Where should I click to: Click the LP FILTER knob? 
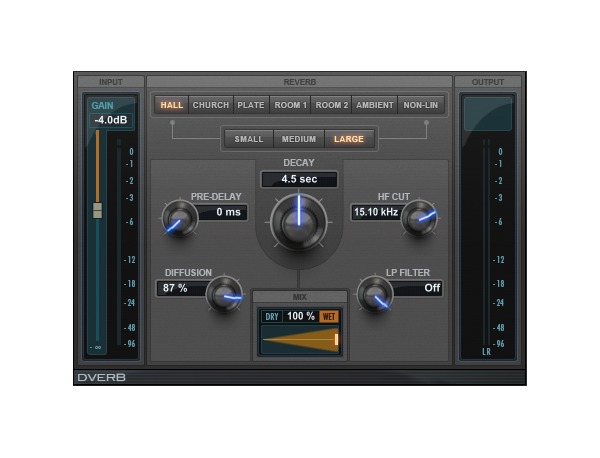tap(375, 294)
